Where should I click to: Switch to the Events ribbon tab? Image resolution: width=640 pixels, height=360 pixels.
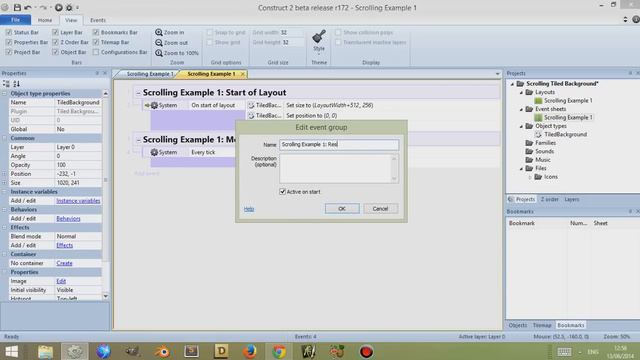[98, 20]
